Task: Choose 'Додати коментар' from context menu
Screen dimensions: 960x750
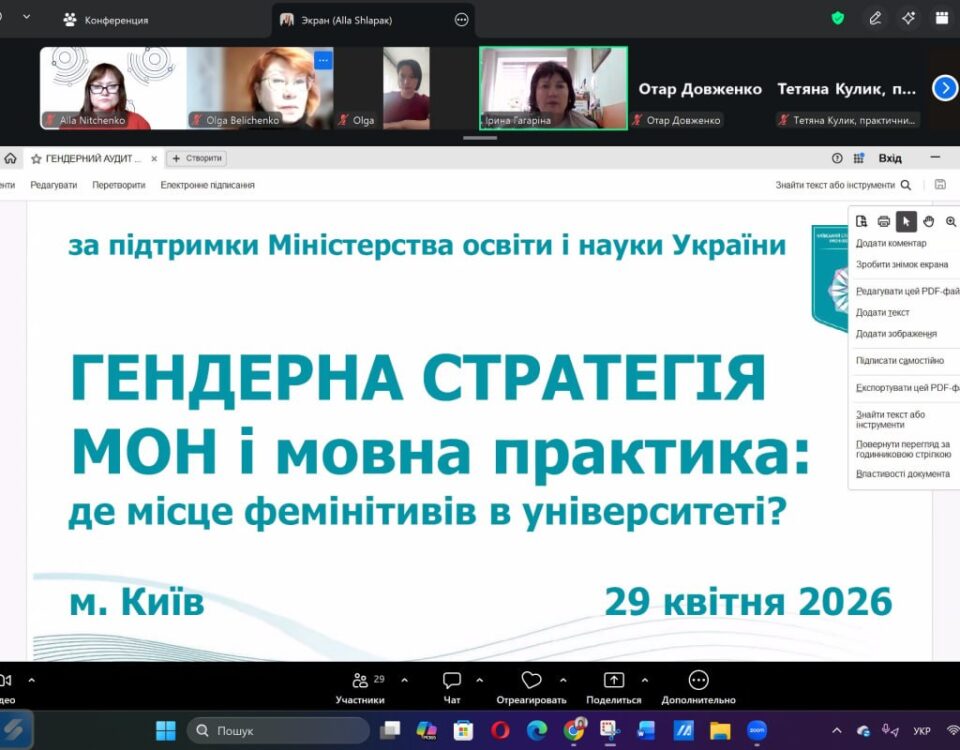Action: coord(891,243)
